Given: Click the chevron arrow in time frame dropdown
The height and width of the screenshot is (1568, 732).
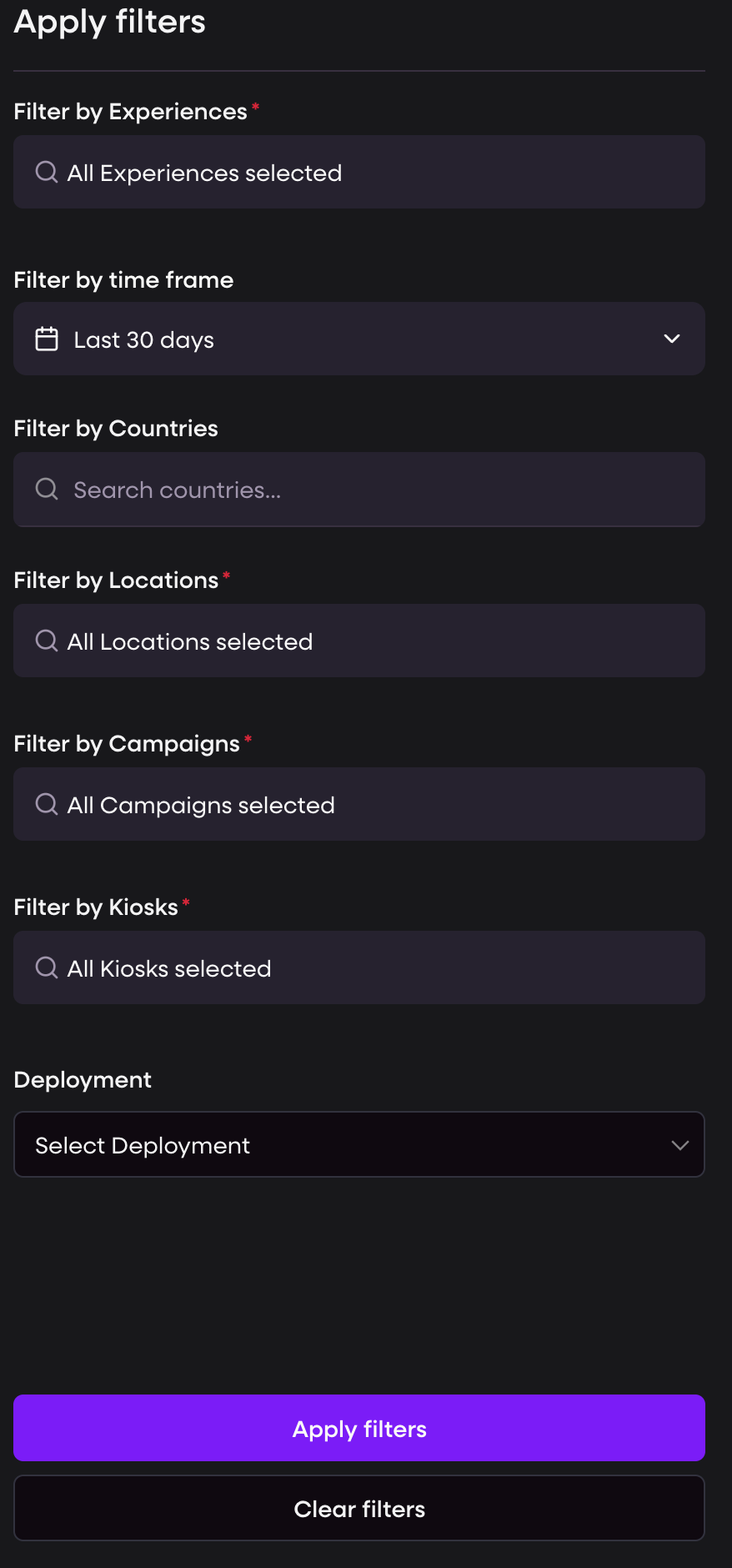Looking at the screenshot, I should click(672, 339).
